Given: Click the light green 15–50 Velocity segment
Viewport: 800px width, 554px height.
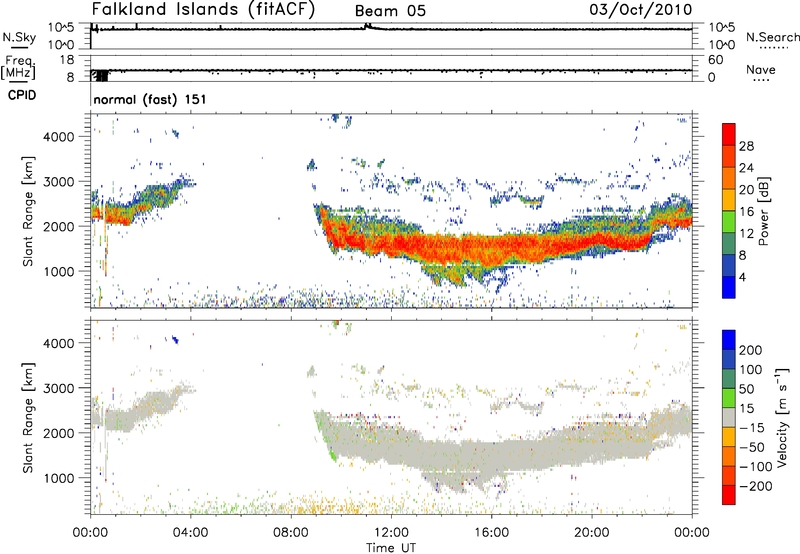Looking at the screenshot, I should click(729, 398).
